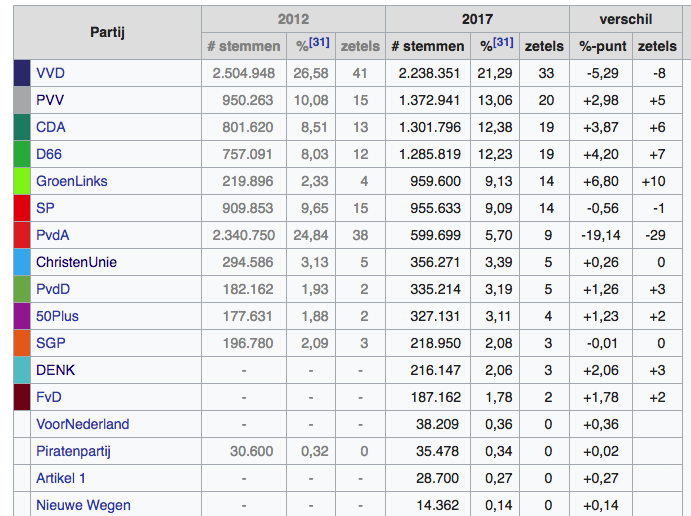Image resolution: width=691 pixels, height=516 pixels.
Task: Follow footnote 31 in the 2012 percentage header
Action: click(319, 42)
